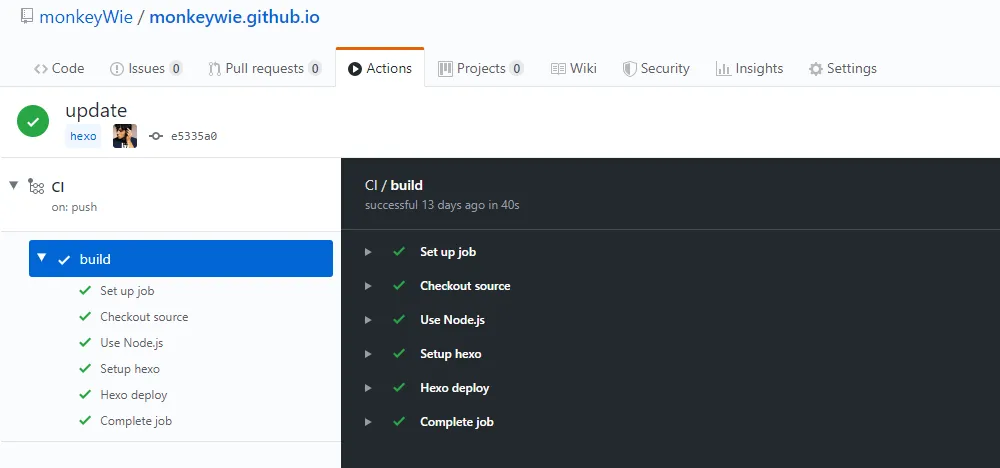
Task: Switch to the Issues tab
Action: (146, 68)
